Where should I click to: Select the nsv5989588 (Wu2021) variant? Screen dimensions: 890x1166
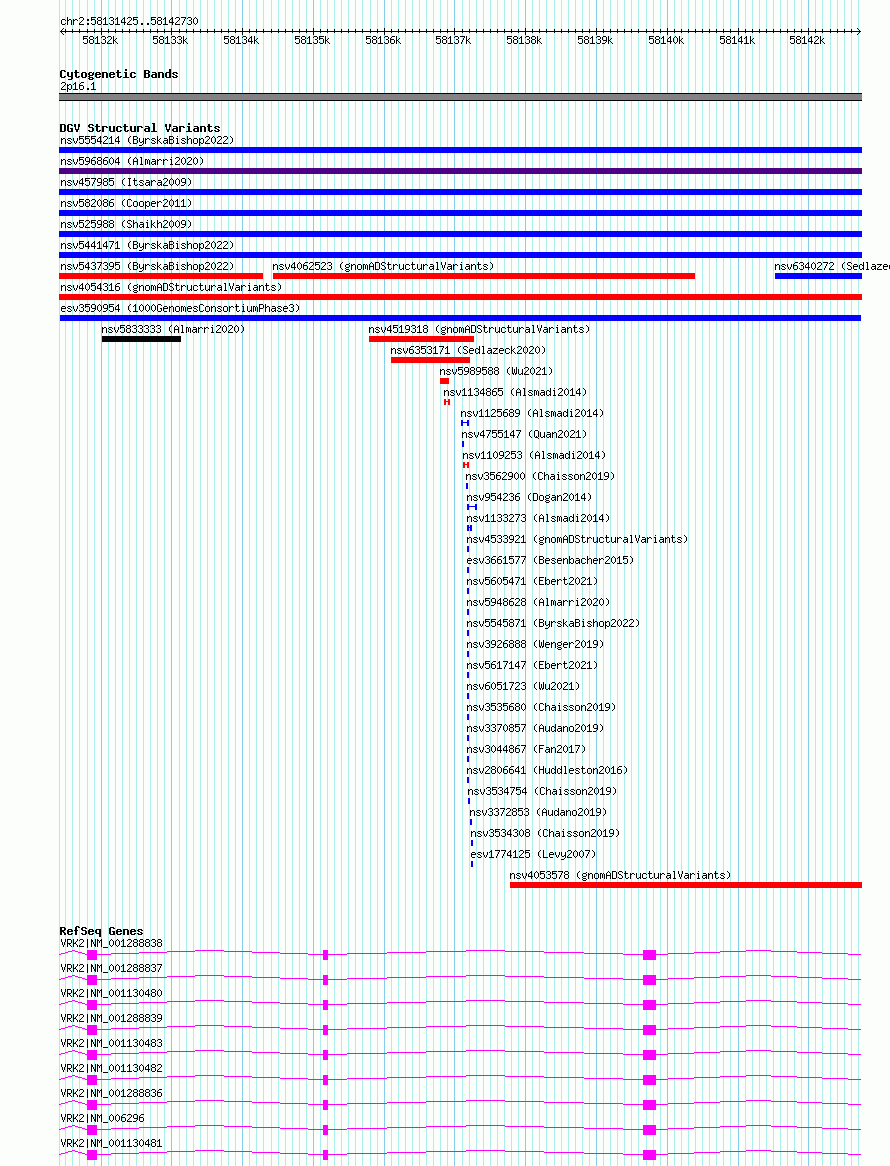click(x=496, y=371)
